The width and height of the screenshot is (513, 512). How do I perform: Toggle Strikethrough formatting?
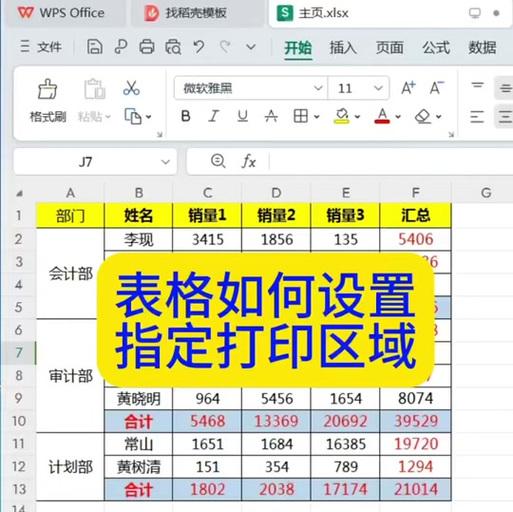click(x=271, y=116)
